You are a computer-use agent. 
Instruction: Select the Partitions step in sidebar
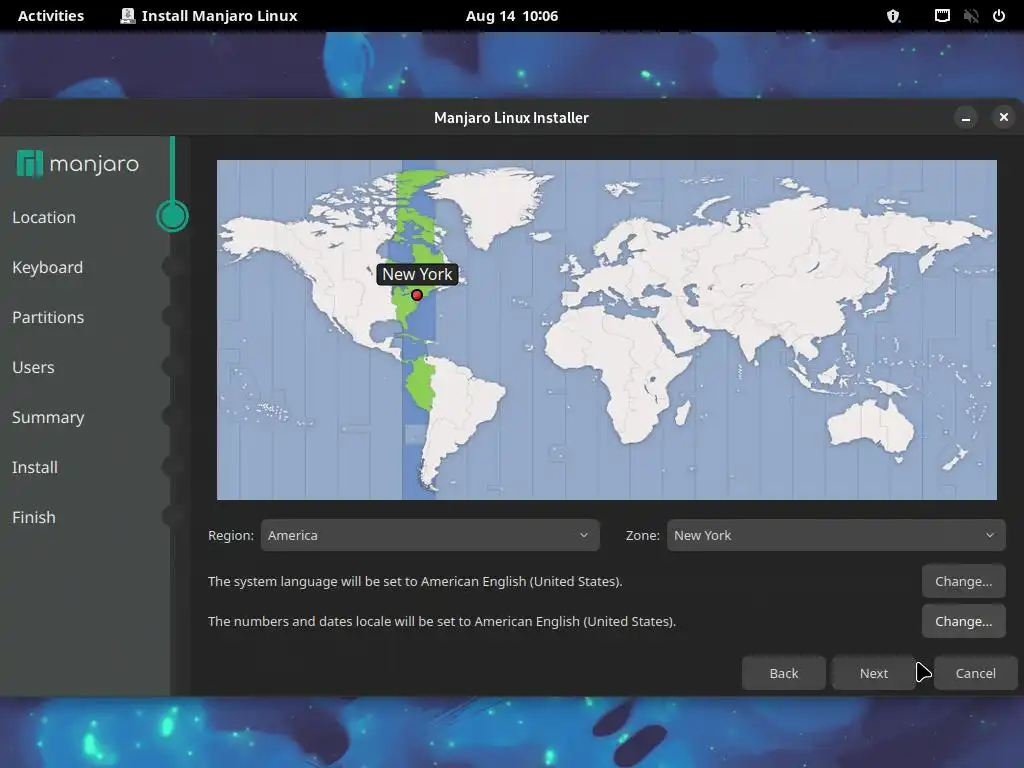point(48,317)
